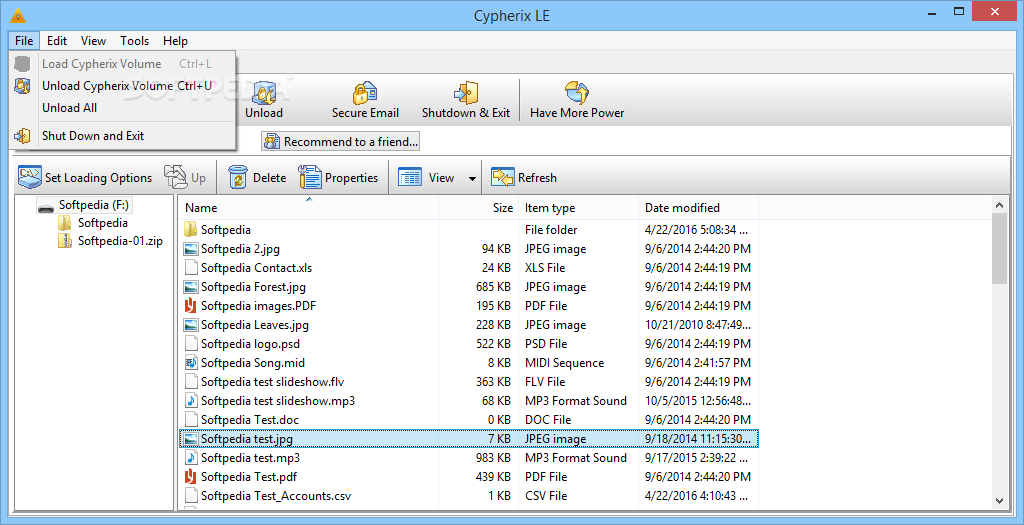Viewport: 1024px width, 525px height.
Task: Open the Help menu
Action: click(x=175, y=40)
